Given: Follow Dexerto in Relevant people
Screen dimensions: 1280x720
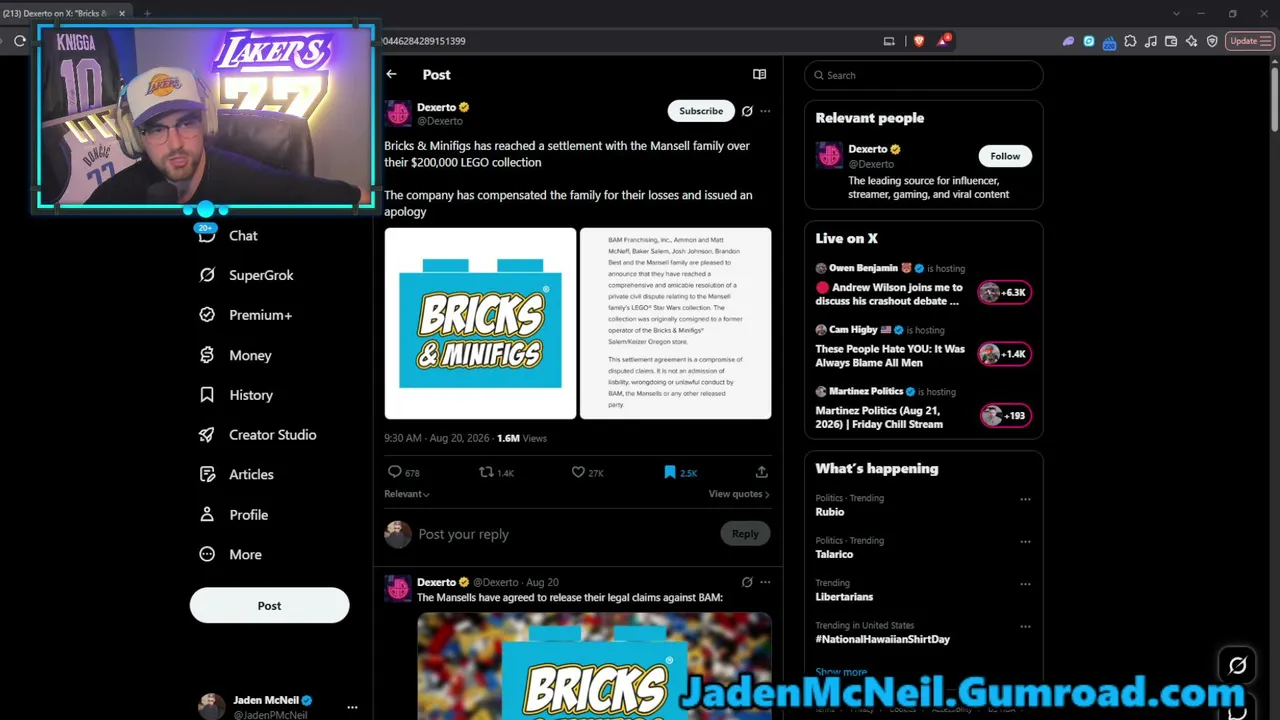Looking at the screenshot, I should pyautogui.click(x=1005, y=156).
